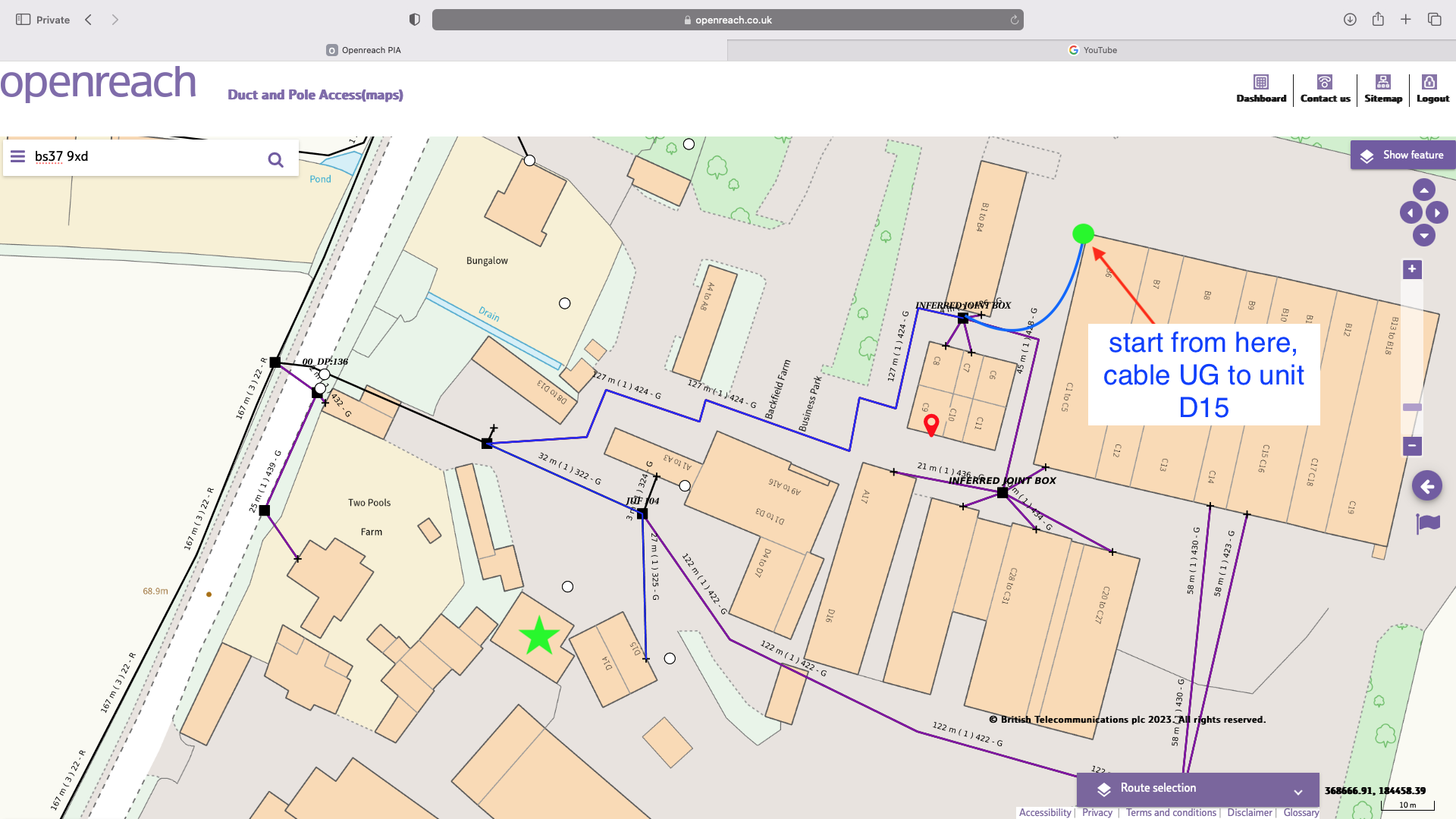Open the Glossary link in footer
1456x819 pixels.
tap(1301, 812)
